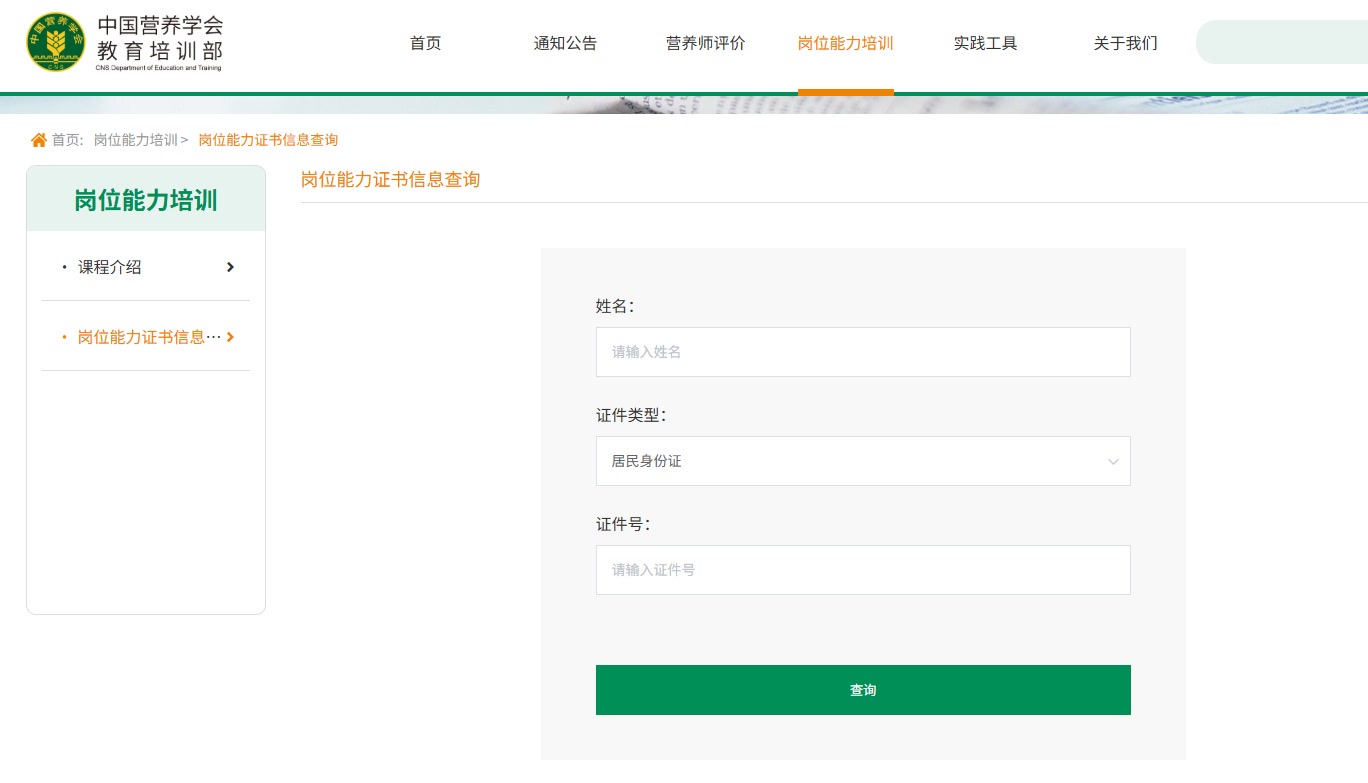Screen dimensions: 1368x783
Task: Focus the 请输入姓名 name field
Action: (x=862, y=352)
